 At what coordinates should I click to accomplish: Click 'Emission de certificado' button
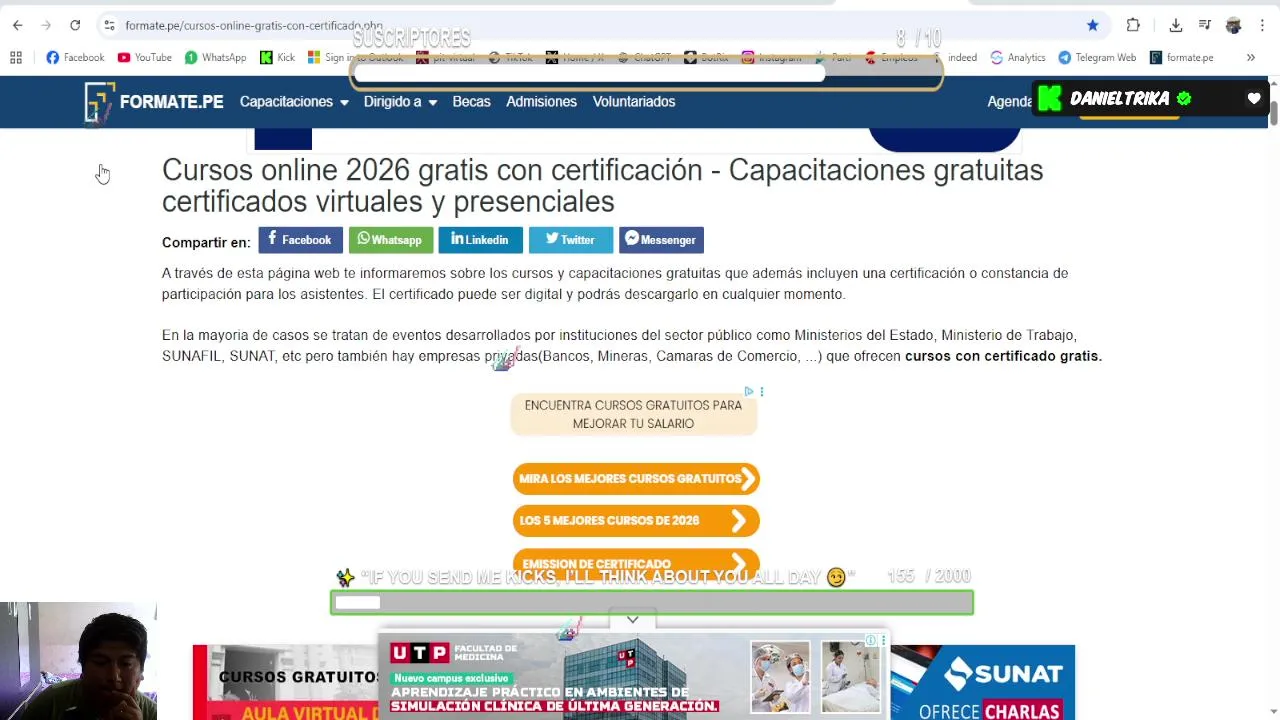point(636,562)
